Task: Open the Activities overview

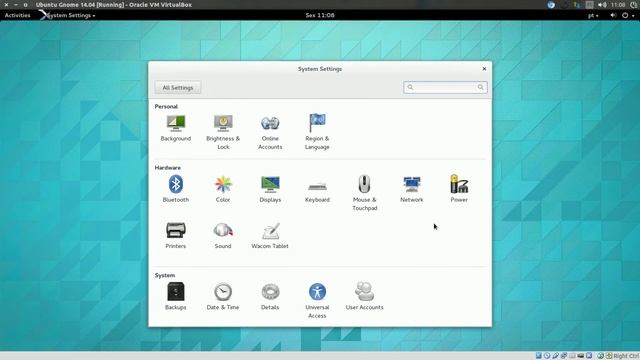Action: (18, 16)
